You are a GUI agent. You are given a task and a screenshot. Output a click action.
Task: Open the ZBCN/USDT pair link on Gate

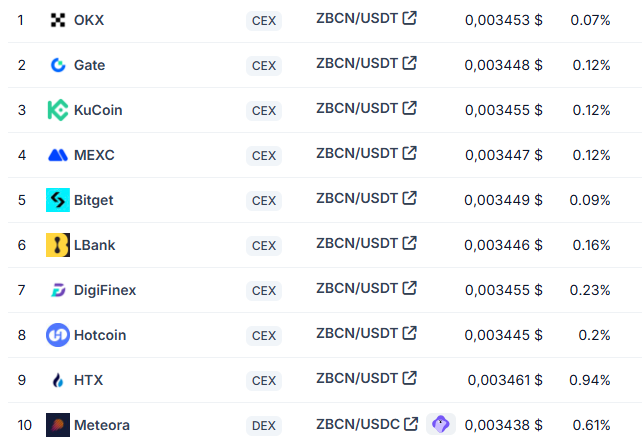pos(356,63)
